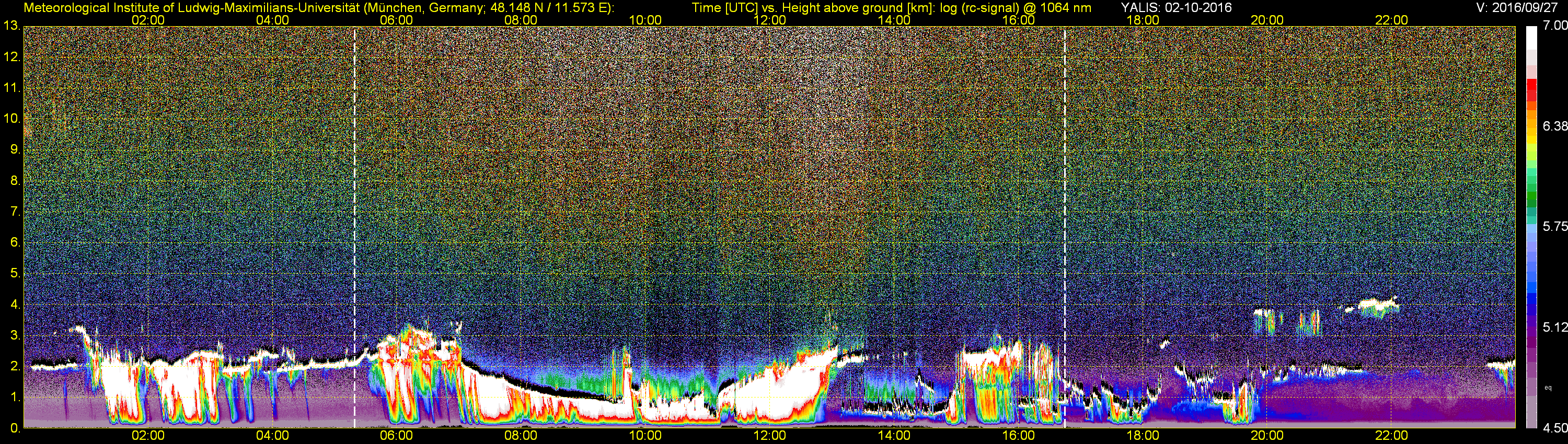
Task: Click the dashed white marker line after 16:00
Action: tap(1065, 227)
